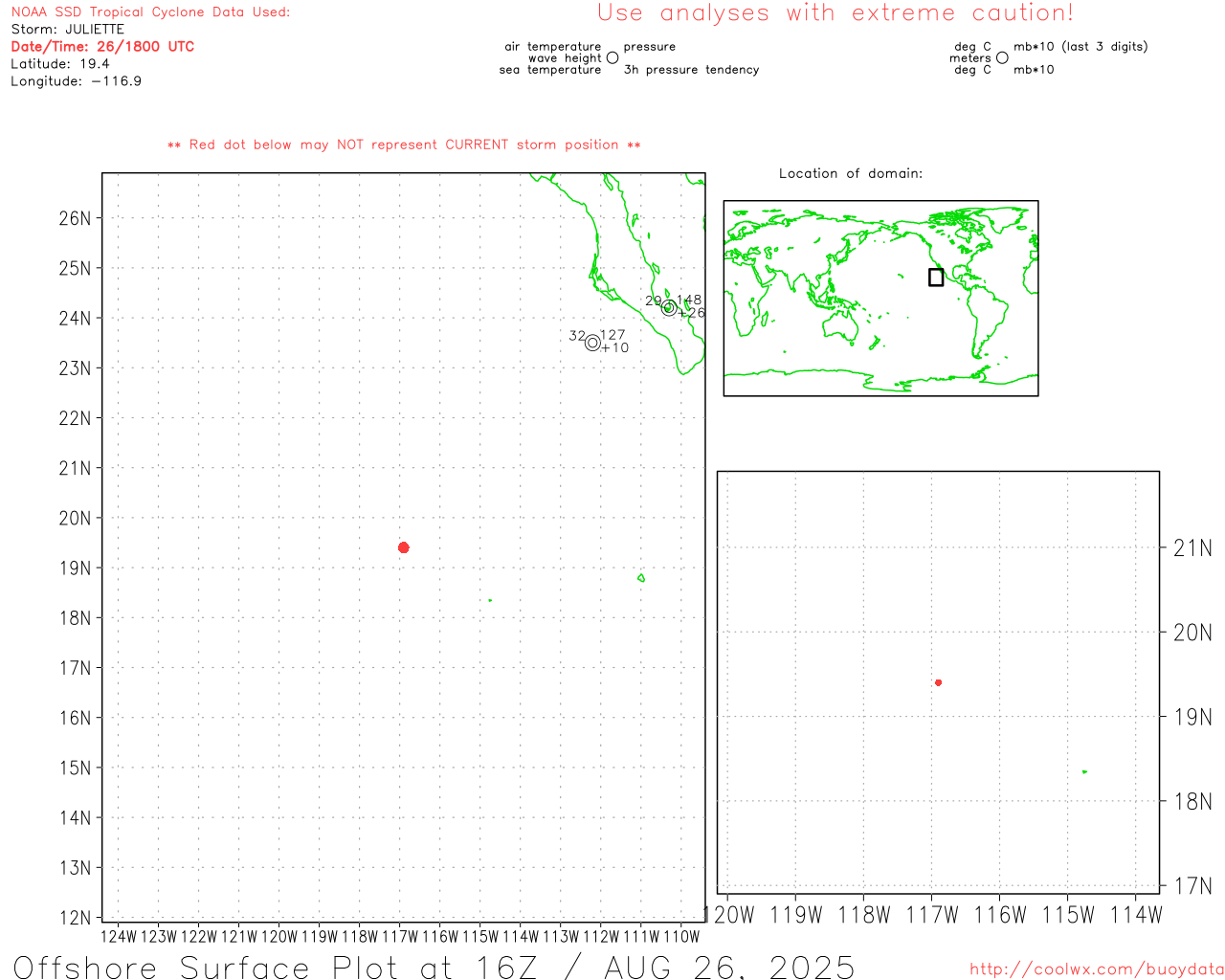Click the '22N' latitude label
1225x980 pixels.
click(75, 418)
